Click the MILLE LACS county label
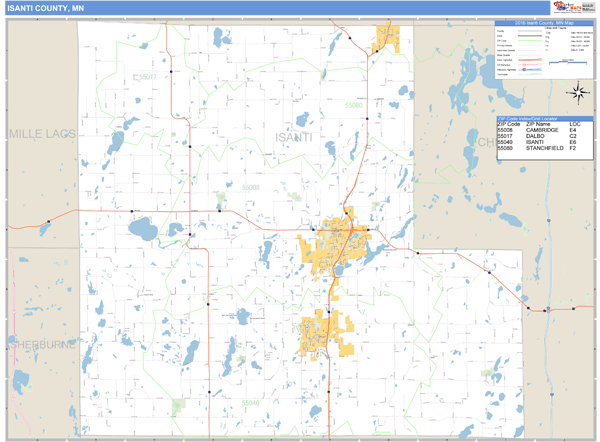Screen dimensions: 600x442 point(42,133)
